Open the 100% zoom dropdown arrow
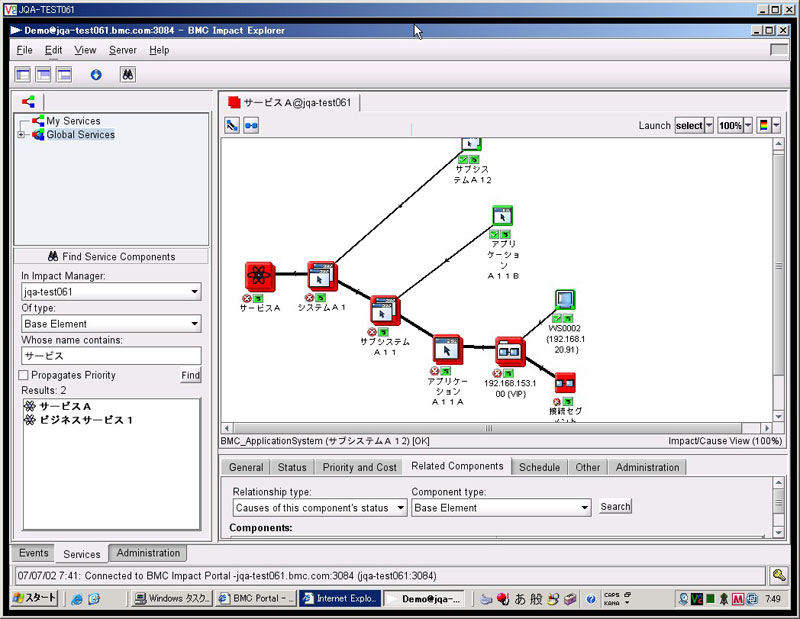This screenshot has height=619, width=800. (x=748, y=126)
